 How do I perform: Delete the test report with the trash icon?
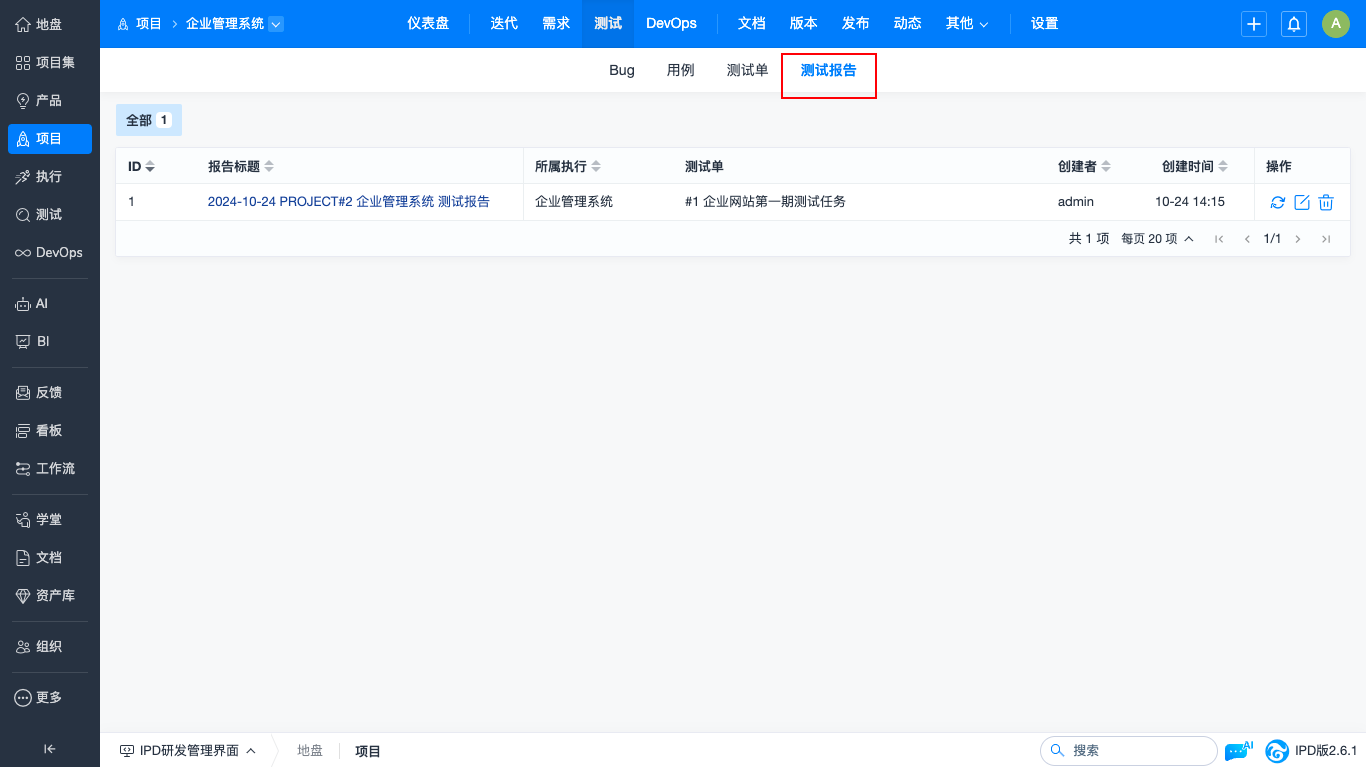pos(1326,202)
